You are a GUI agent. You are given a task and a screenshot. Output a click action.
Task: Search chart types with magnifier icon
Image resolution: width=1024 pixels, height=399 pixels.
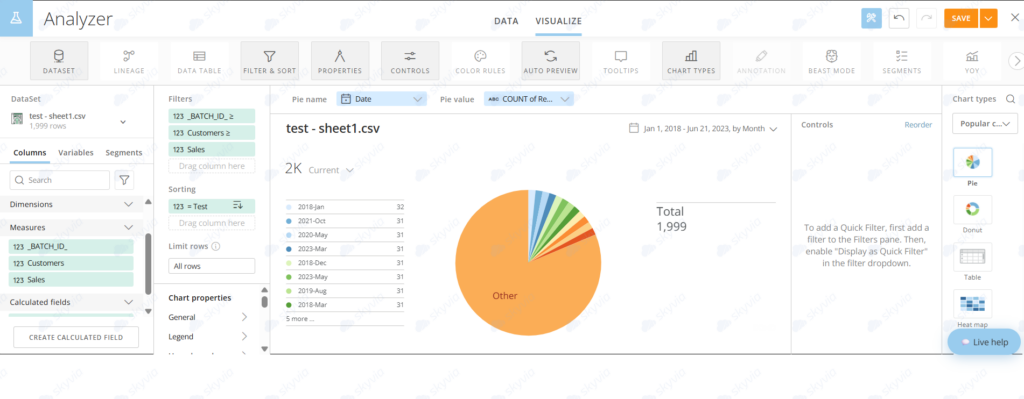click(1010, 99)
